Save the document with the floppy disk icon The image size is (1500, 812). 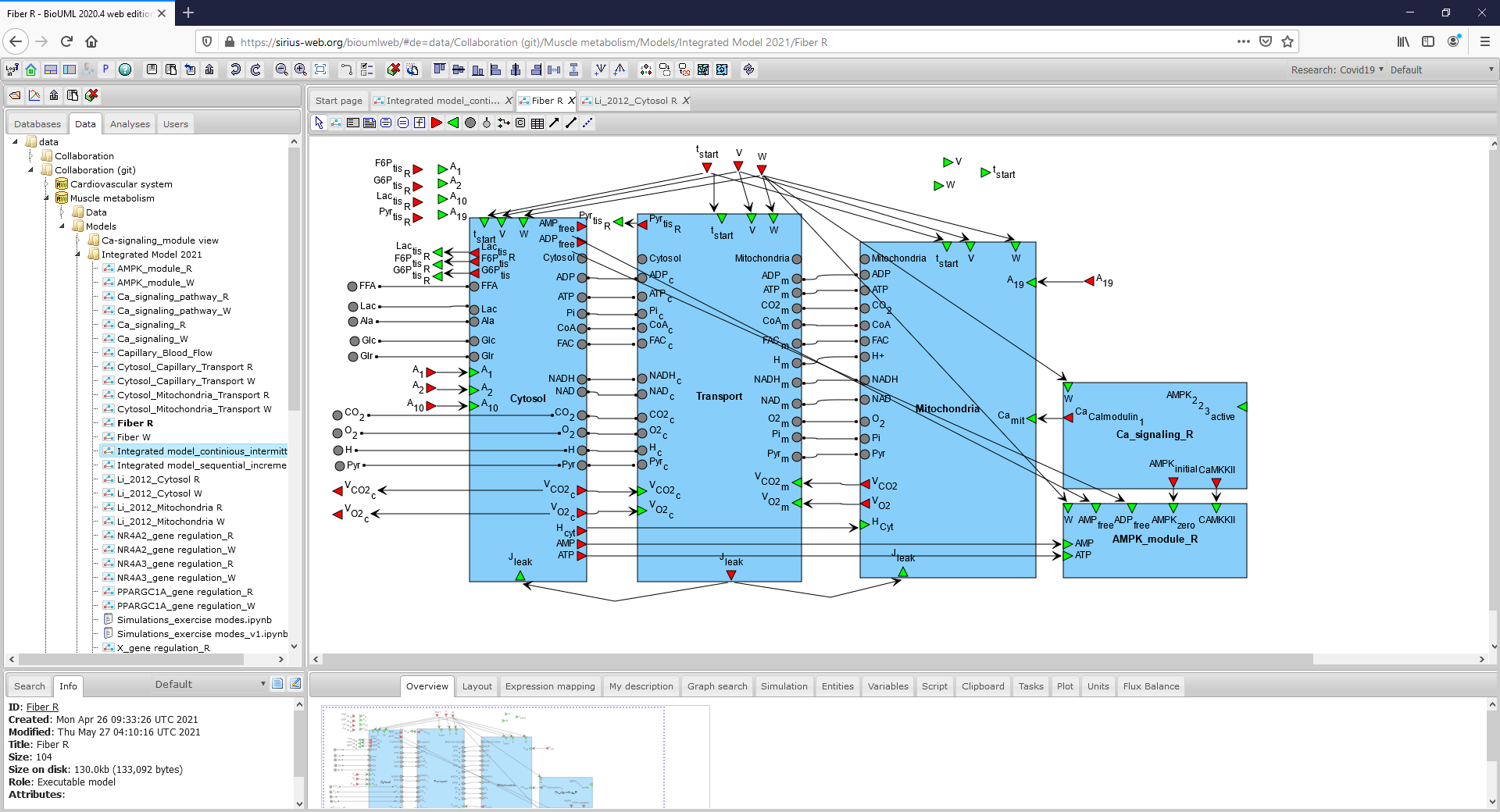(x=152, y=69)
